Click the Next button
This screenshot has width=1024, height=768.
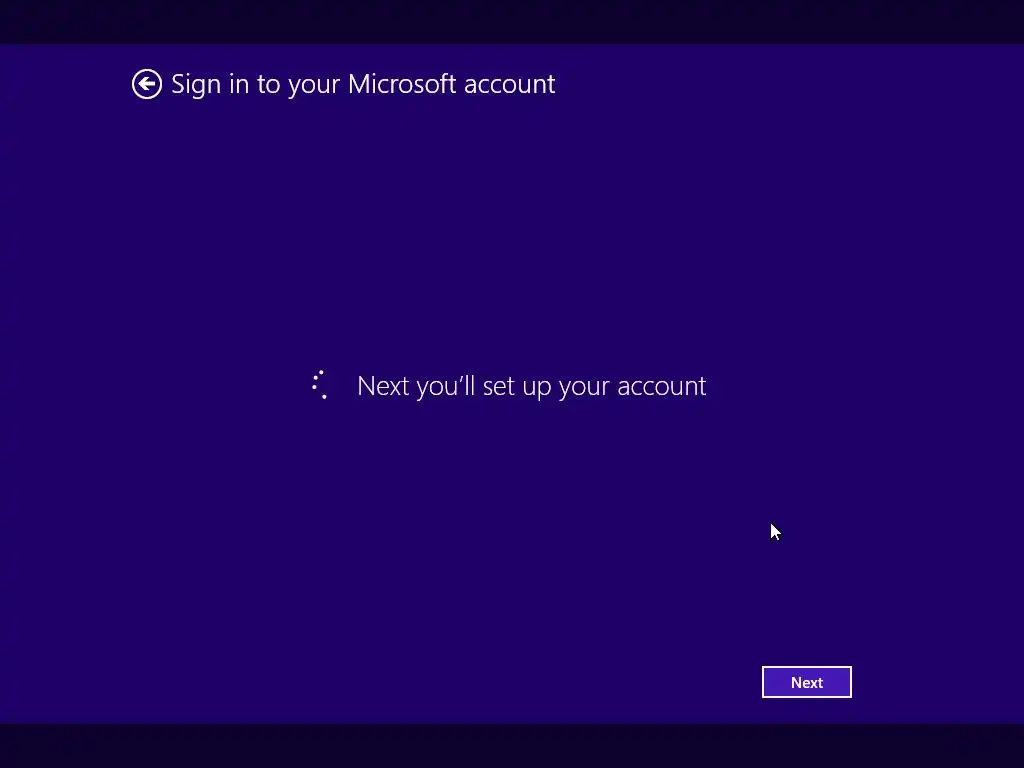807,682
